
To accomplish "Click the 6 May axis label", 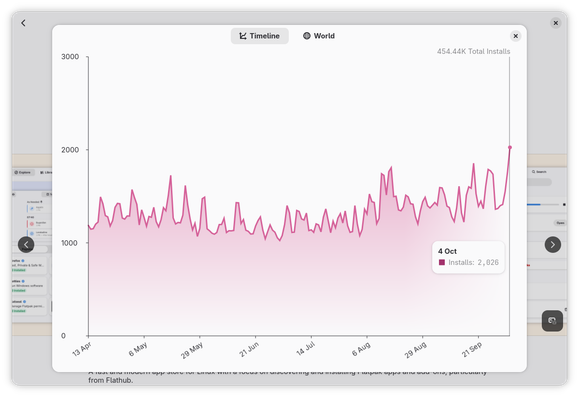I will coord(138,349).
